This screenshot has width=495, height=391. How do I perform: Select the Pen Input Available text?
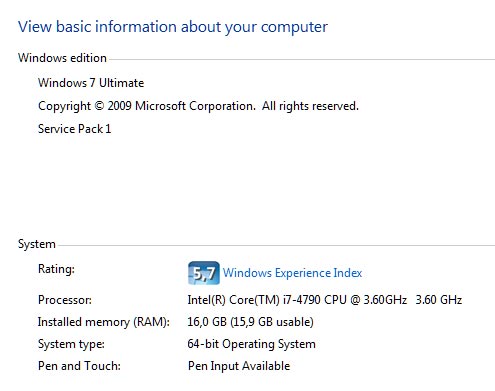(x=239, y=366)
